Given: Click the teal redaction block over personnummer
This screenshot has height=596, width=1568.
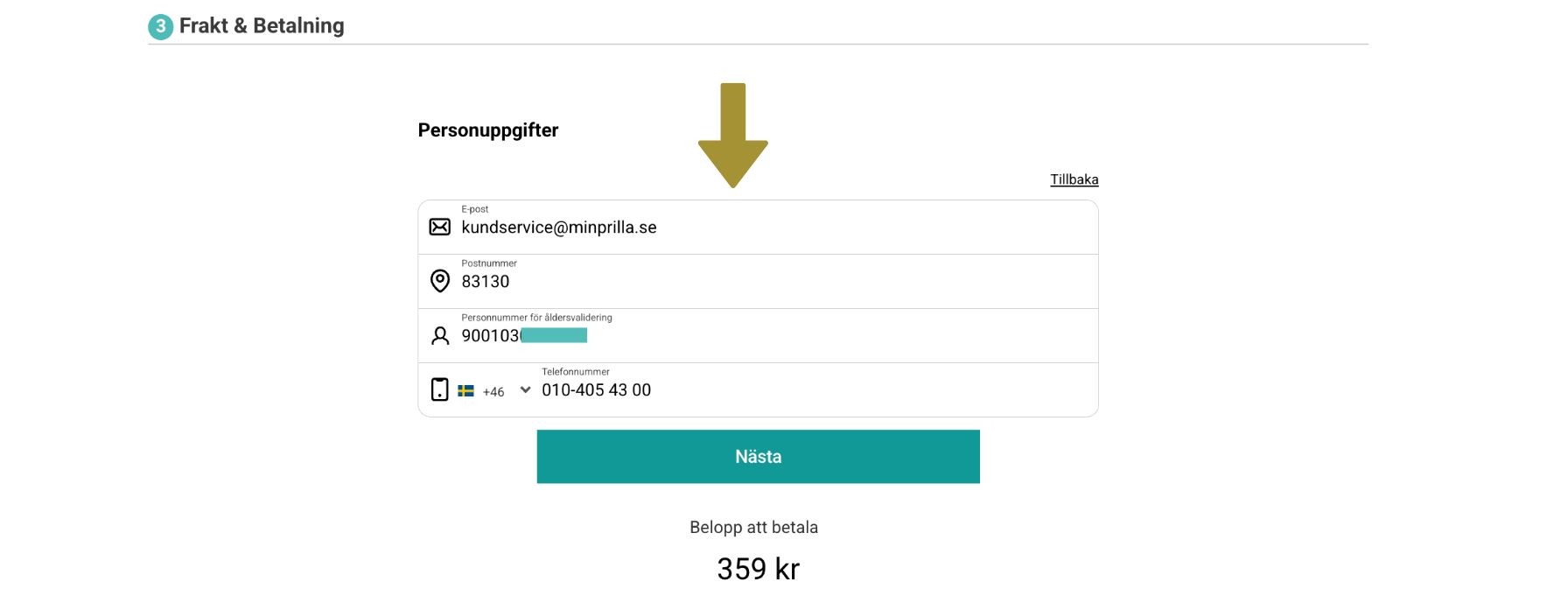Looking at the screenshot, I should coord(555,335).
